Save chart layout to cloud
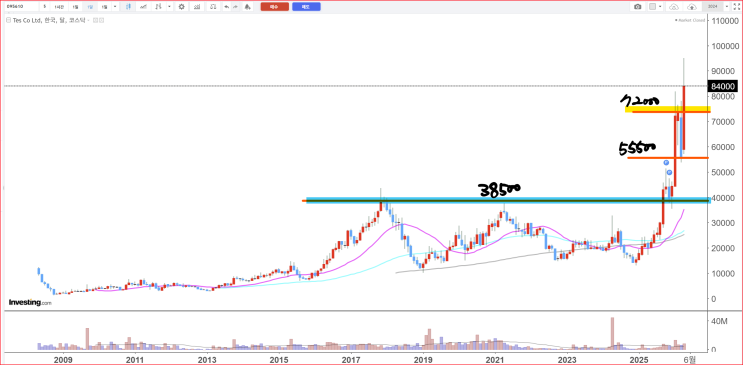The image size is (743, 365). (x=692, y=7)
